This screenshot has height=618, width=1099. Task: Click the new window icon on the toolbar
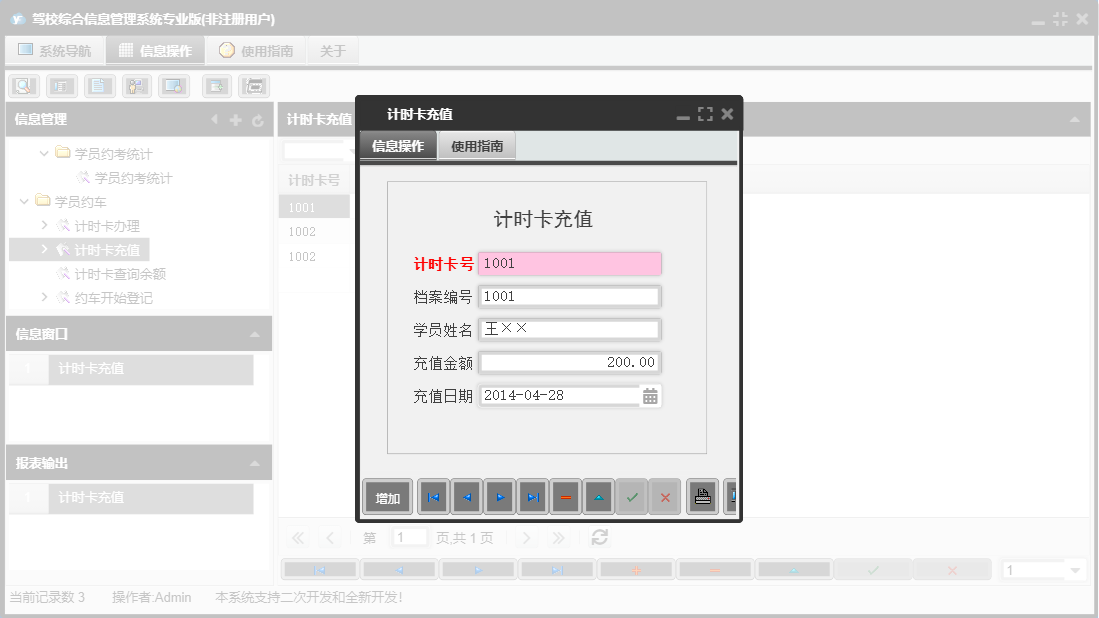(x=216, y=86)
